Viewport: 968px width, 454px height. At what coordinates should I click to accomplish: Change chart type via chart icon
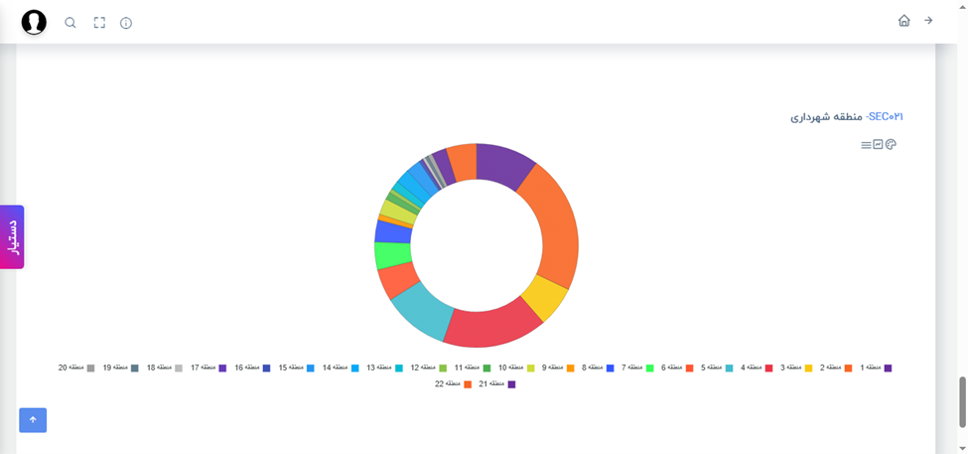[x=878, y=145]
